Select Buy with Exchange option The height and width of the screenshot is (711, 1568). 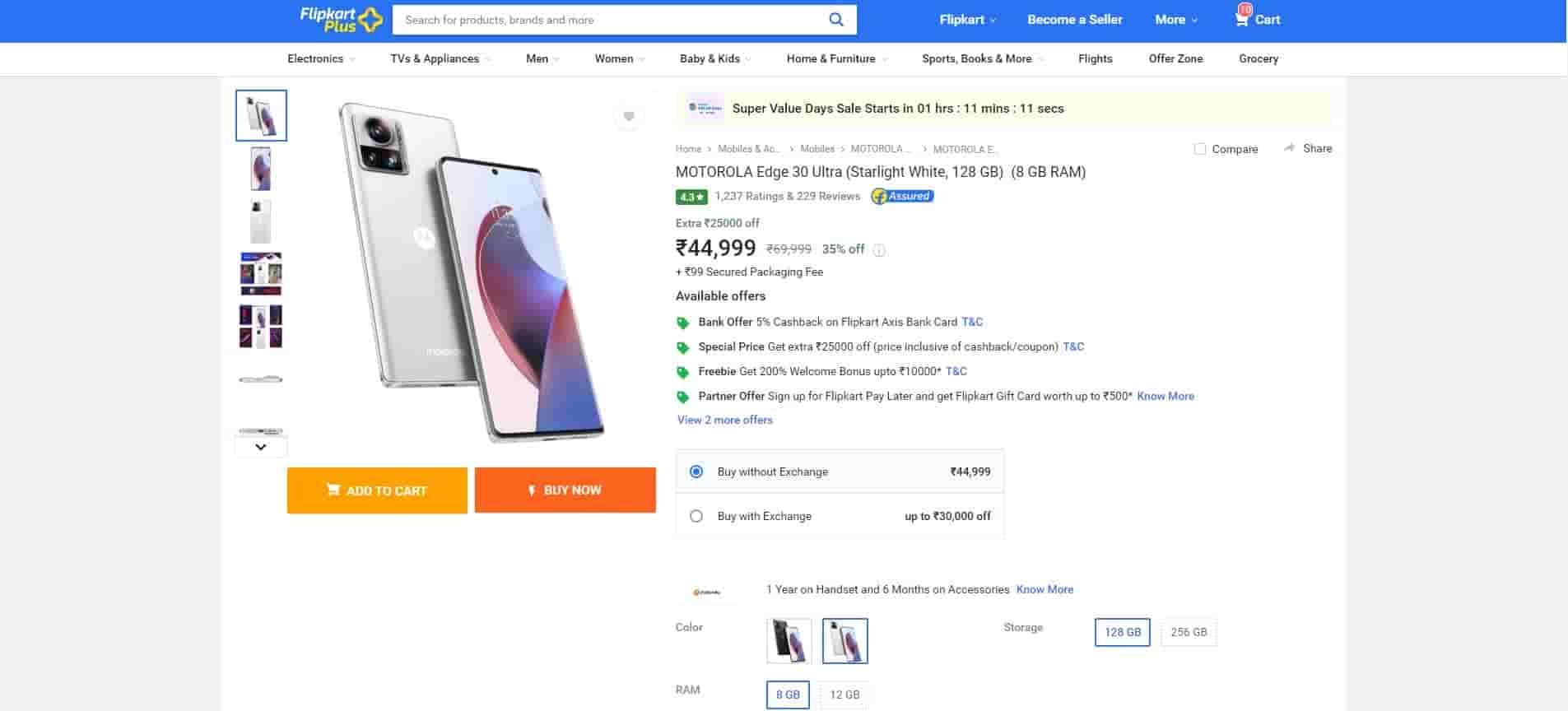696,516
